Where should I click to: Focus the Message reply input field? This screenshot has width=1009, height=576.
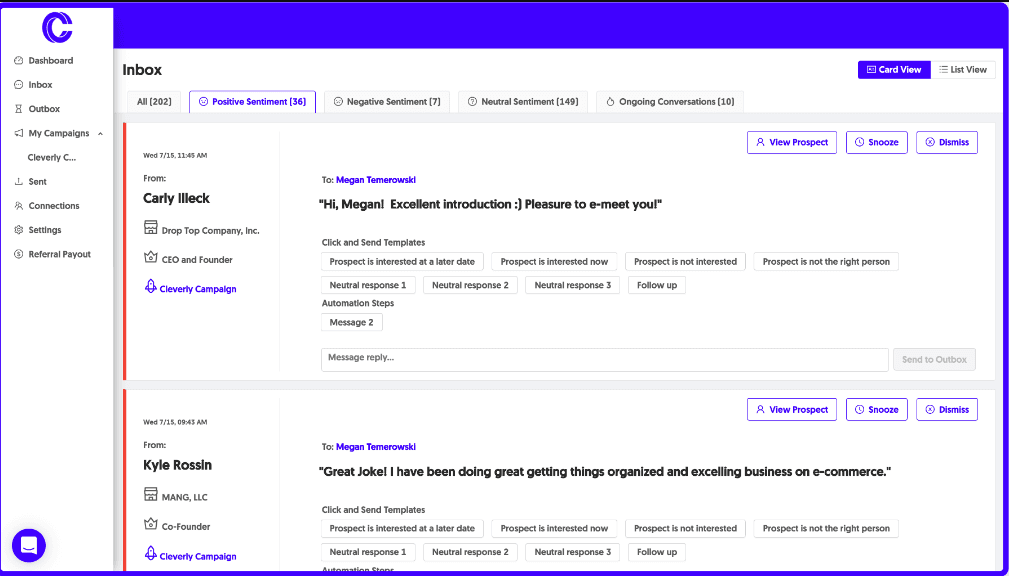tap(605, 360)
